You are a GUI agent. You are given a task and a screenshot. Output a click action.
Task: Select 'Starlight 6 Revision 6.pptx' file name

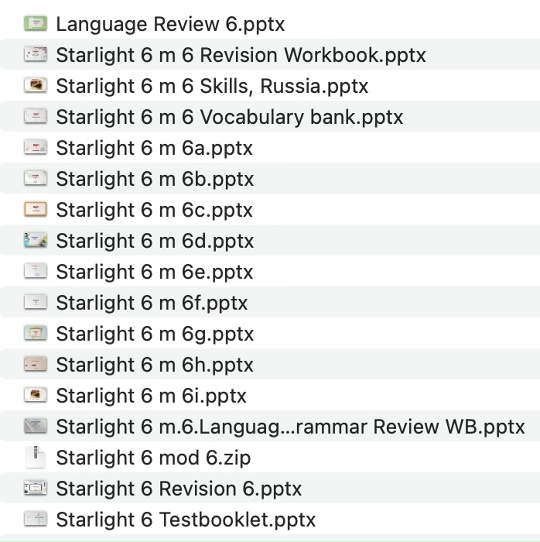[179, 488]
